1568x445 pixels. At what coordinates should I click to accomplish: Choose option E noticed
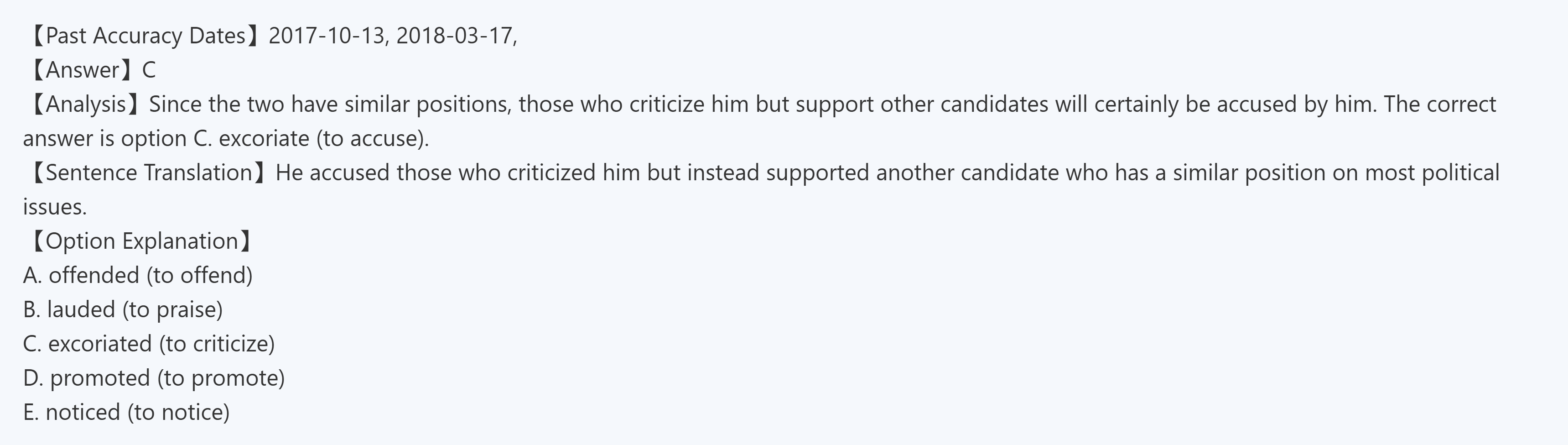click(x=83, y=412)
